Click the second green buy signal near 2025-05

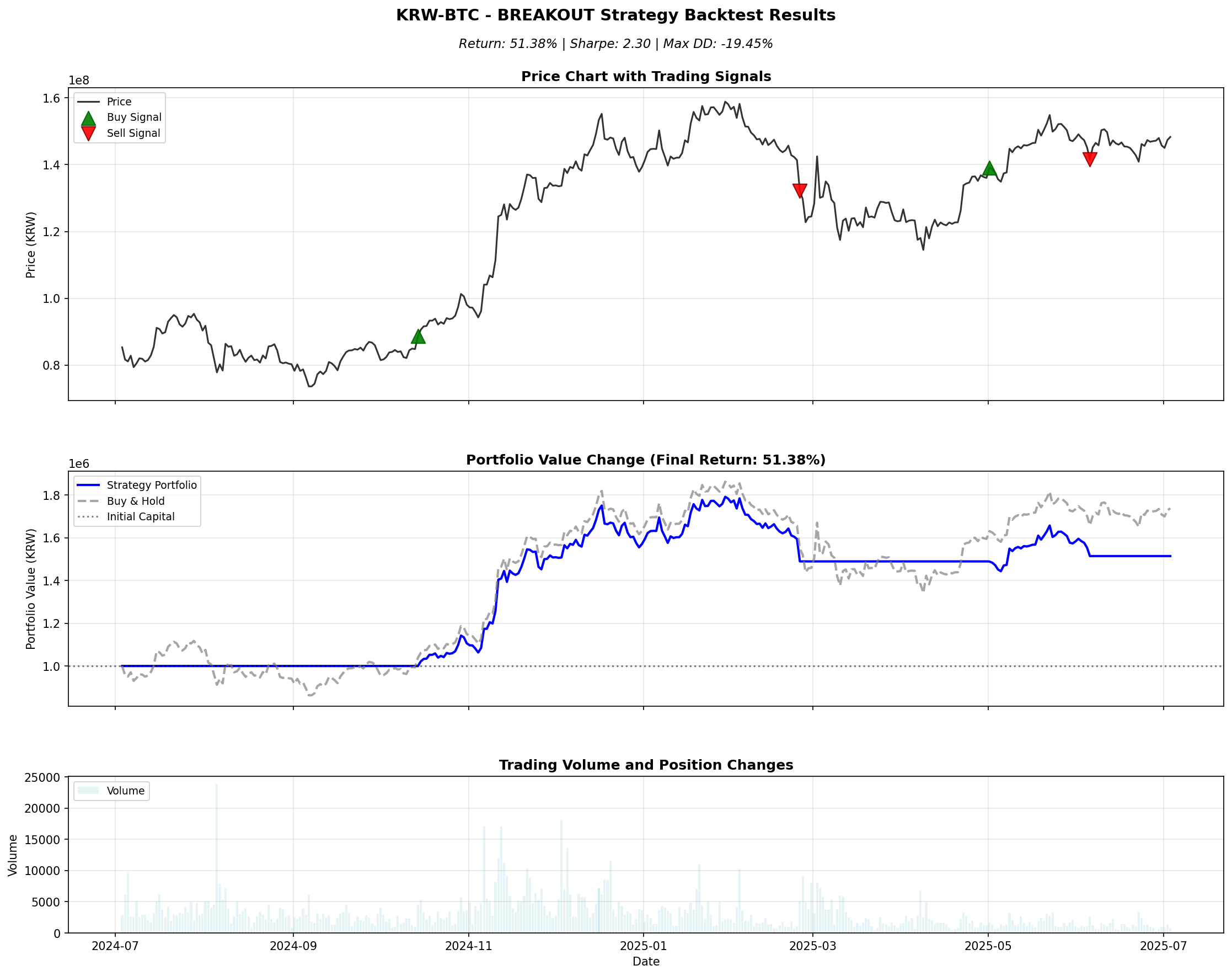coord(989,169)
